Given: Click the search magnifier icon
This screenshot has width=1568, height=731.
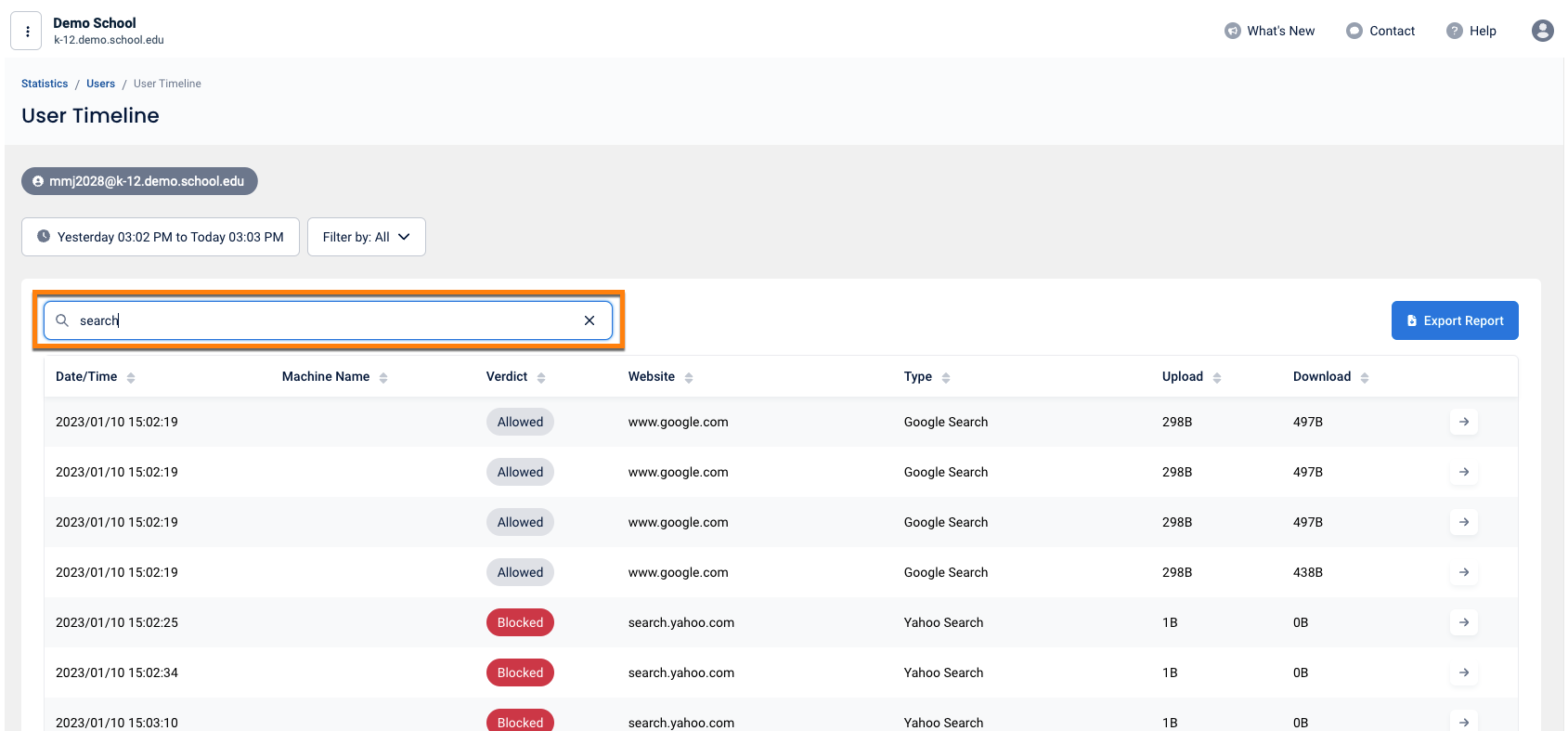Looking at the screenshot, I should [x=62, y=320].
